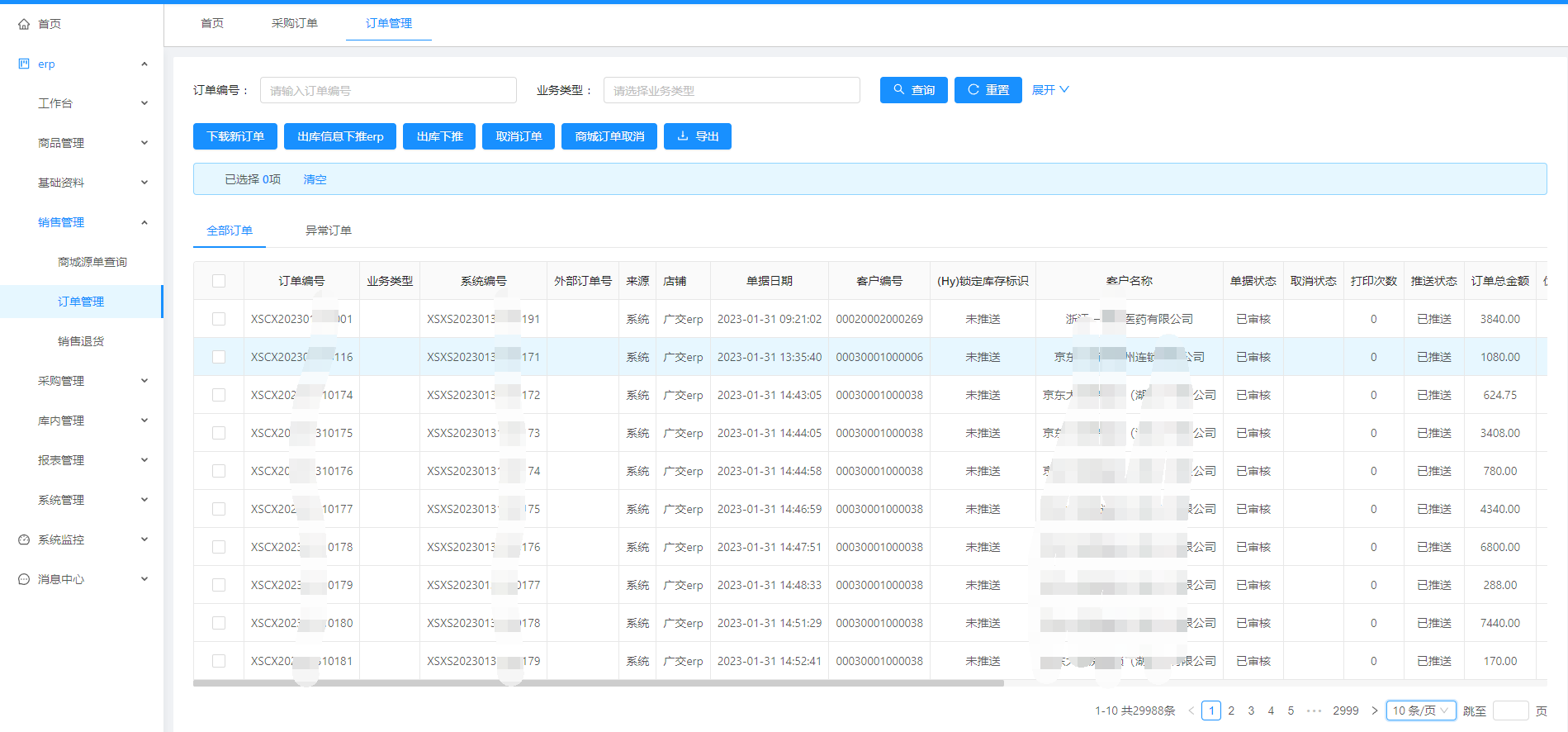Expand the 系统监控 menu
This screenshot has height=732, width=1568.
[144, 539]
